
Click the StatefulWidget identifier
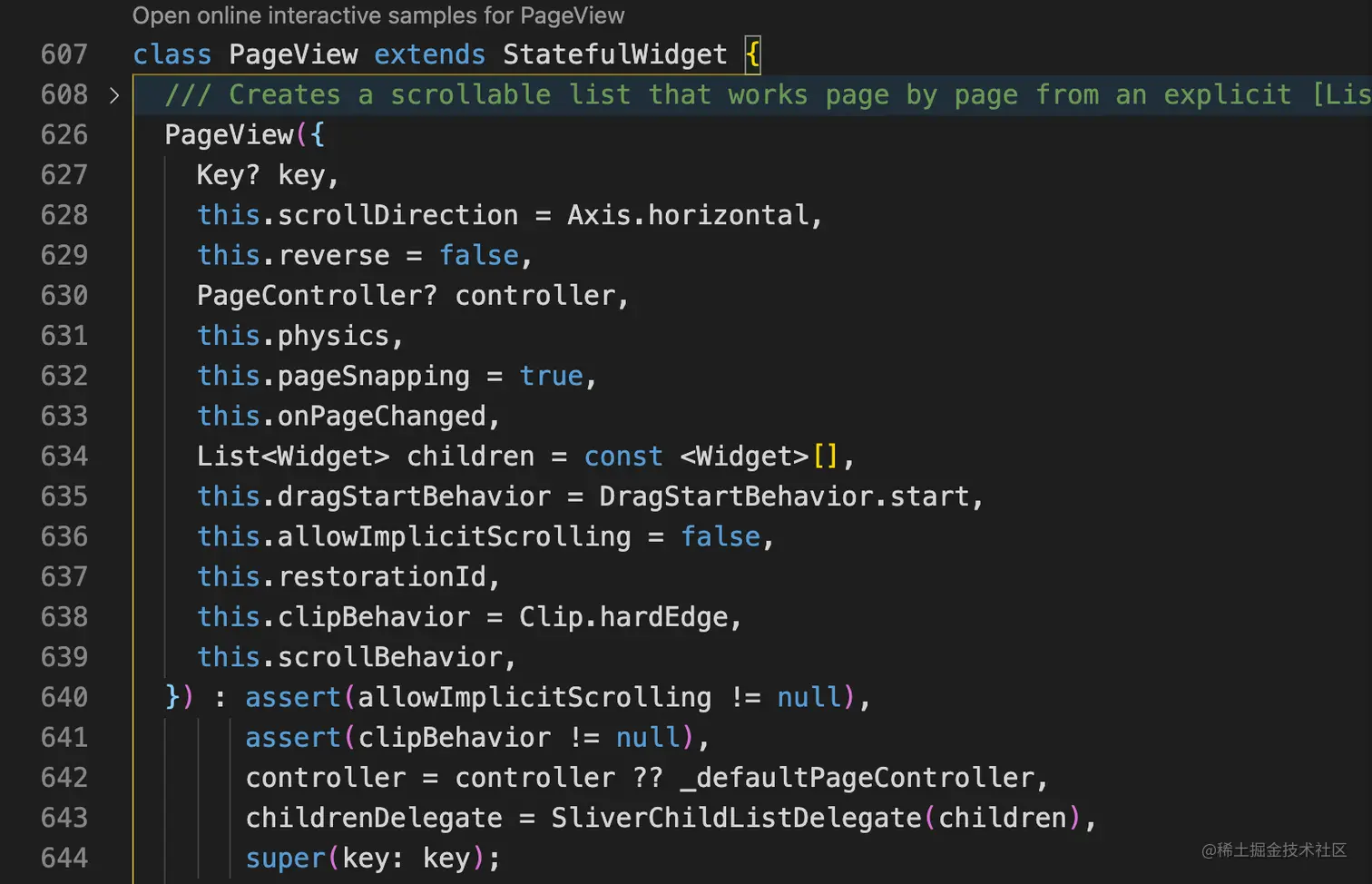click(x=615, y=54)
